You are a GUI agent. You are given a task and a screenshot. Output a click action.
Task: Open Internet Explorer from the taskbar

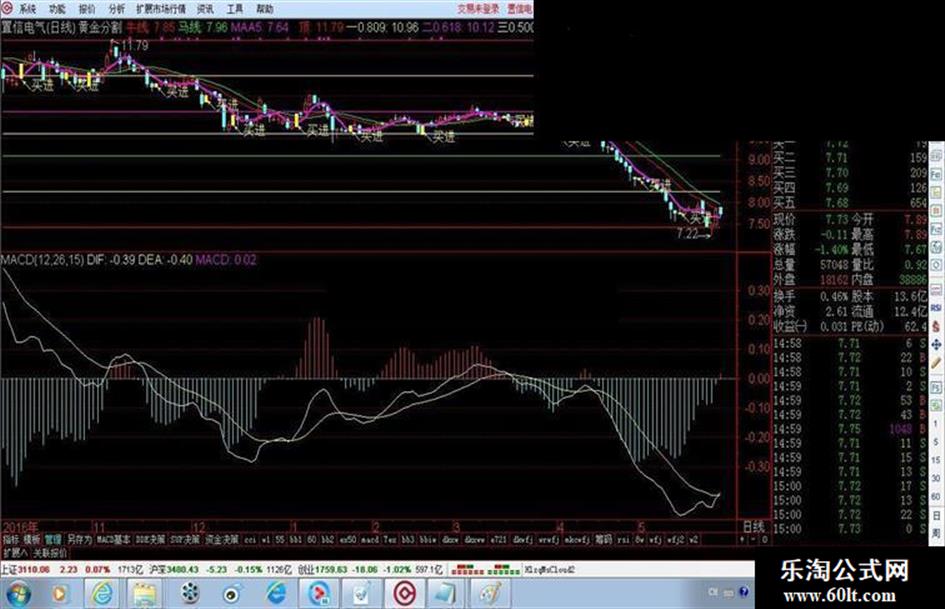103,593
